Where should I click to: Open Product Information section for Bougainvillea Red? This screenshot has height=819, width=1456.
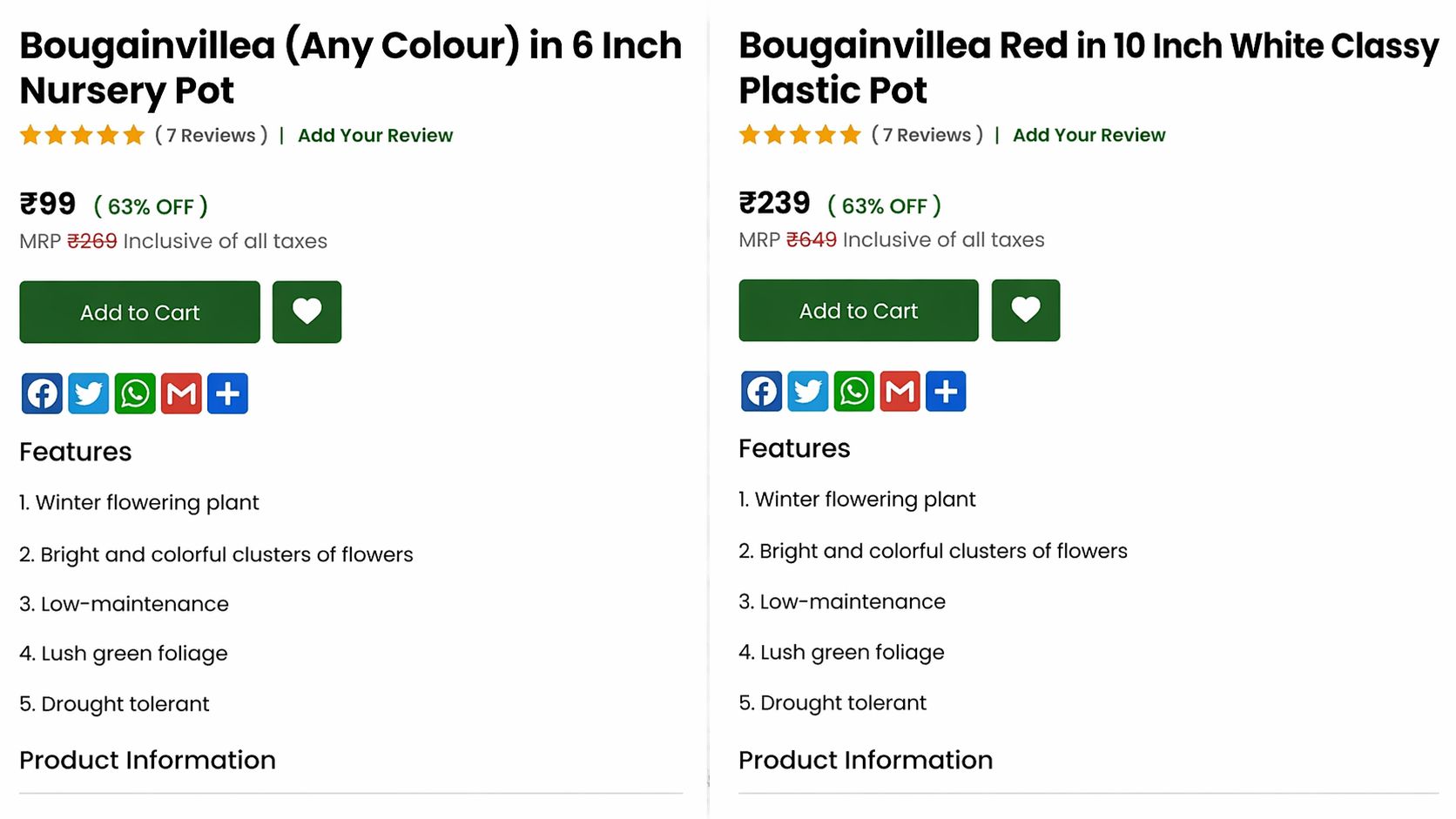(866, 760)
